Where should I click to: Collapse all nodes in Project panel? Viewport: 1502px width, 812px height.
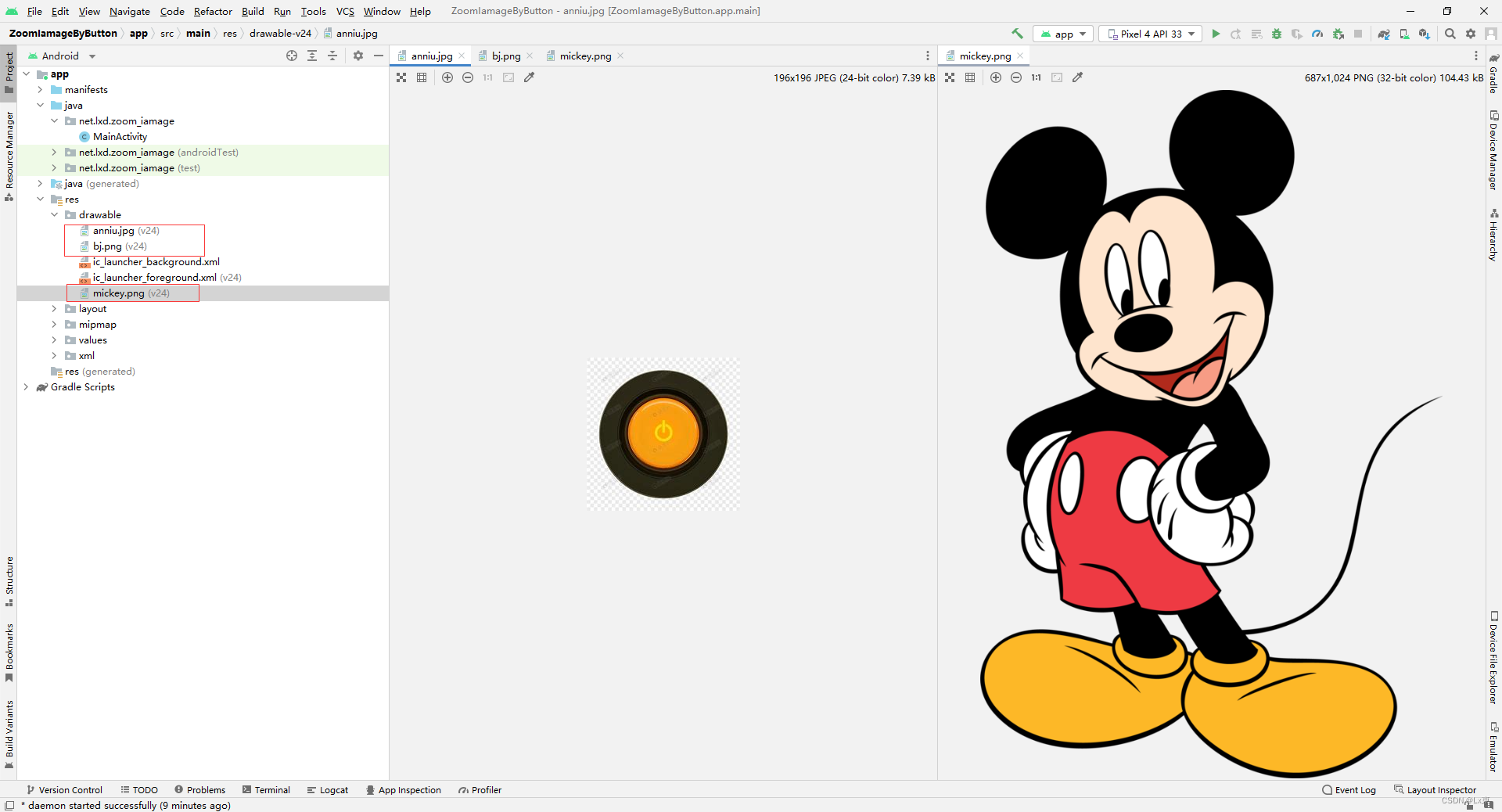pos(332,56)
